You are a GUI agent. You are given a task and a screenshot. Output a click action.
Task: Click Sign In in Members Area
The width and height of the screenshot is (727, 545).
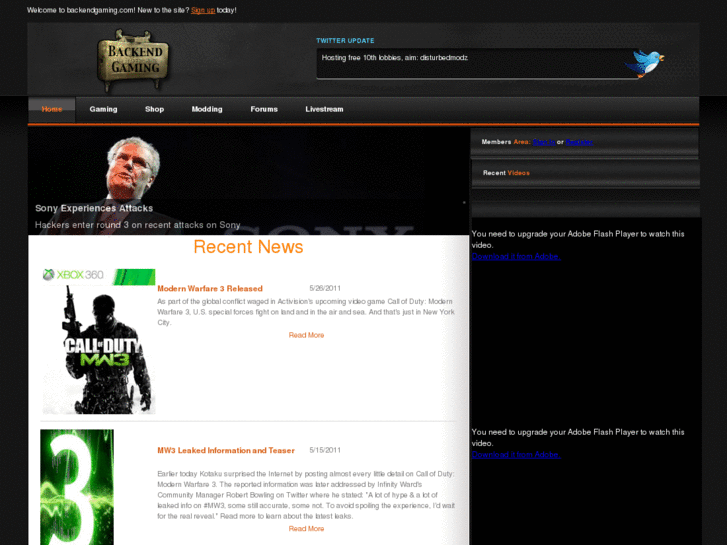click(x=544, y=142)
